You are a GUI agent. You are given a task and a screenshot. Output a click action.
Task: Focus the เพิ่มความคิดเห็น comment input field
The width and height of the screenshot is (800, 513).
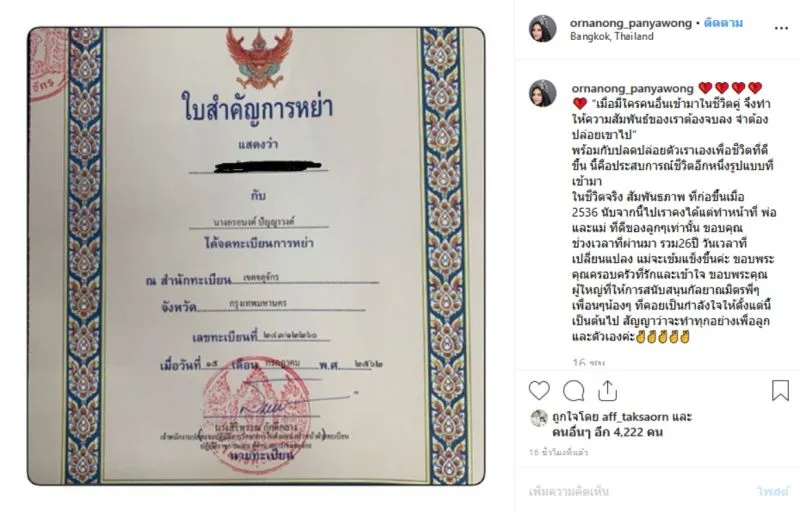[638, 492]
